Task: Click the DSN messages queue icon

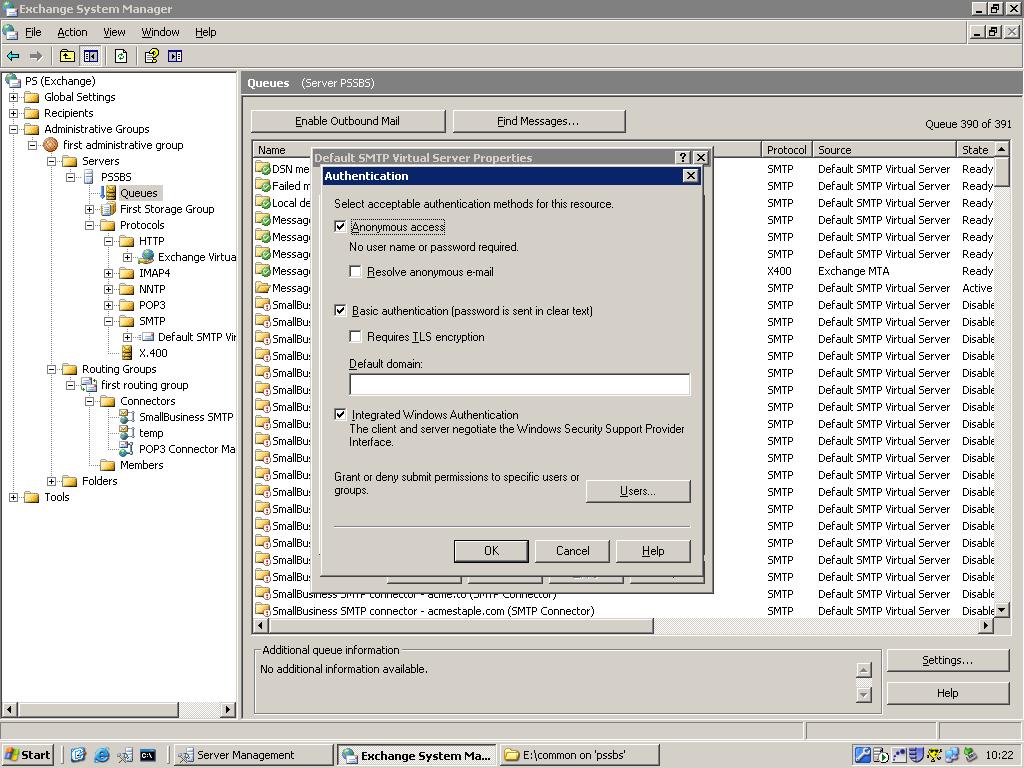Action: pyautogui.click(x=263, y=168)
